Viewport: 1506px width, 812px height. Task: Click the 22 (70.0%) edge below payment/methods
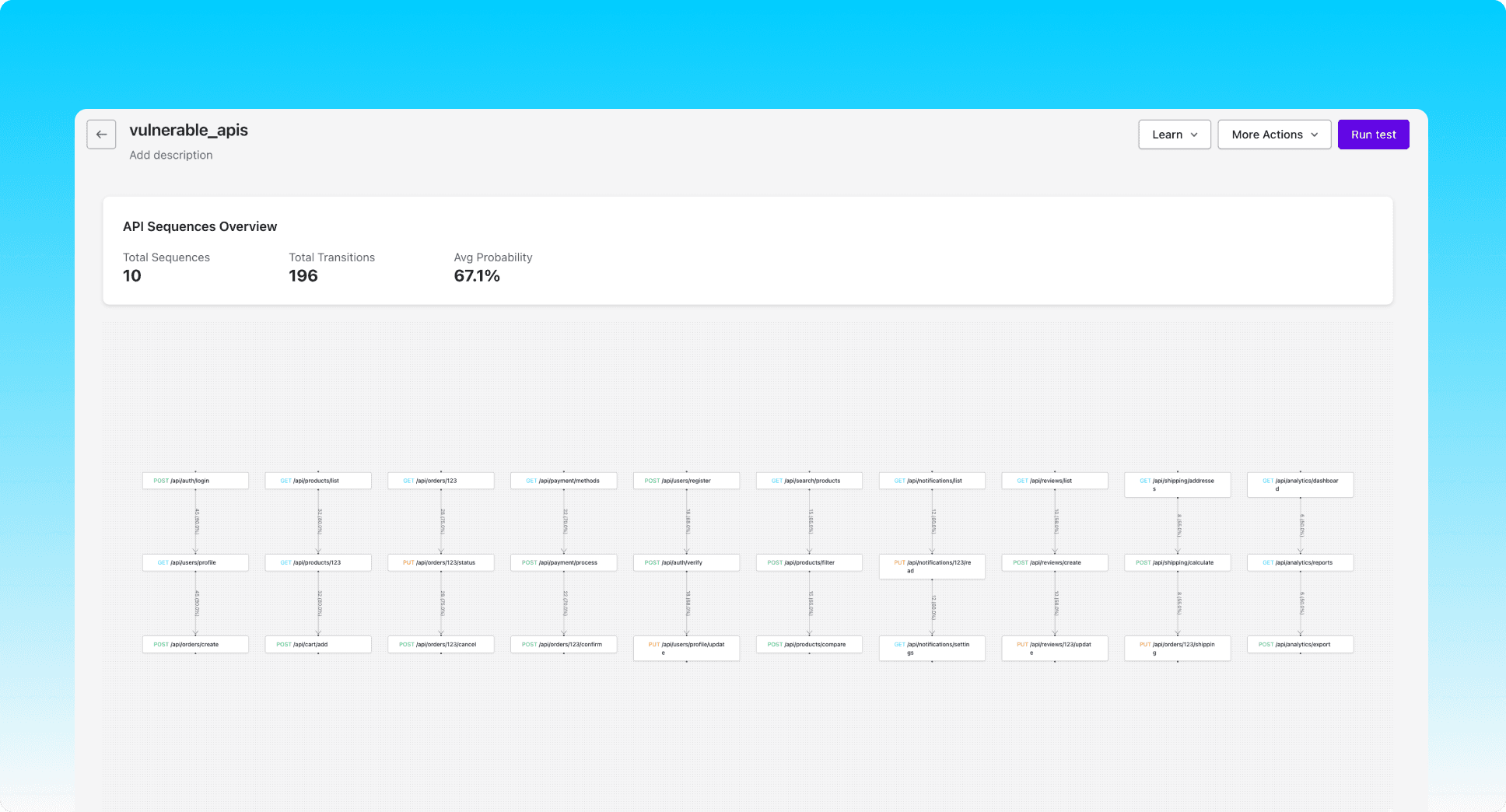(566, 521)
